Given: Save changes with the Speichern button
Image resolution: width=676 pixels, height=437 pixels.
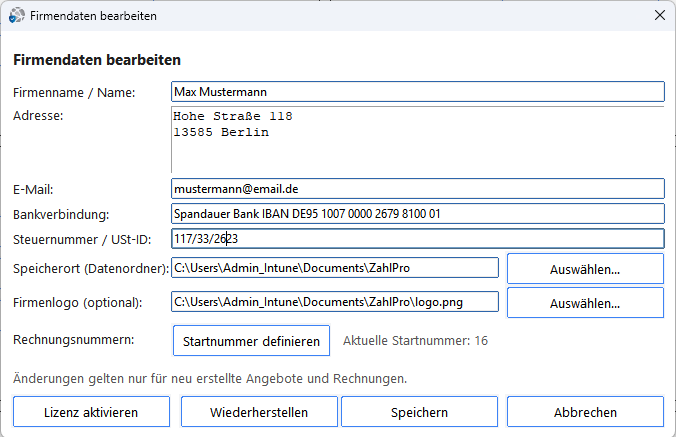Looking at the screenshot, I should [418, 412].
